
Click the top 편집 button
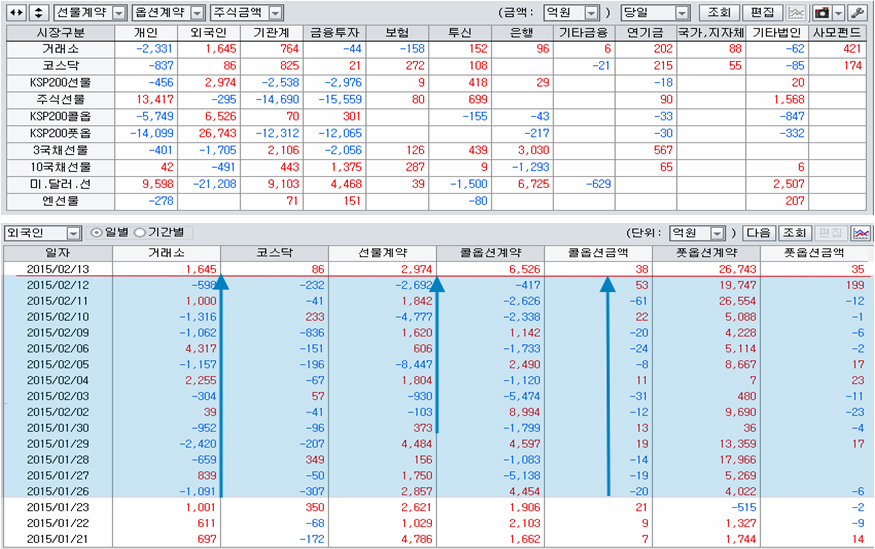click(761, 13)
